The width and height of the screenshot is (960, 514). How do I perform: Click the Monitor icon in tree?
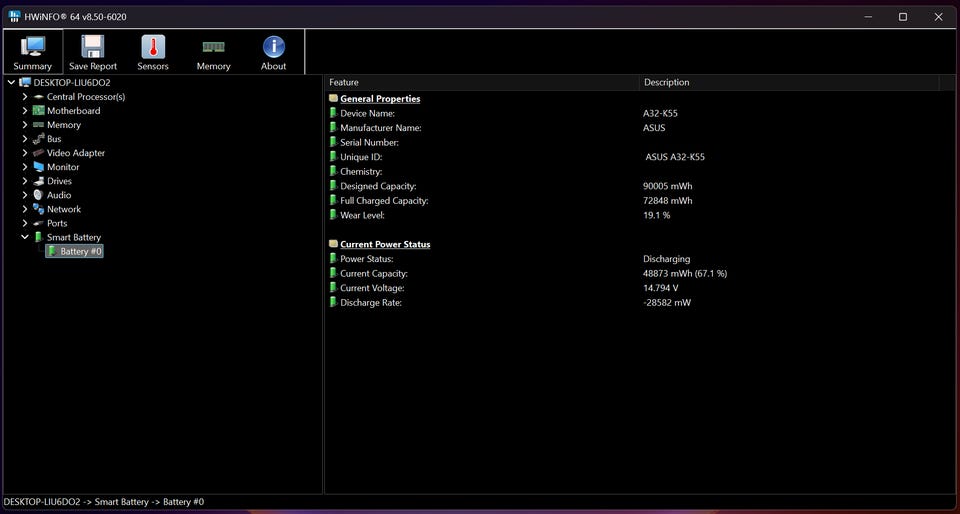[39, 167]
